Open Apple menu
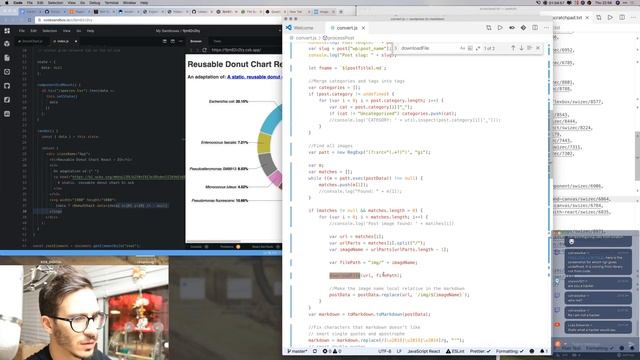Viewport: 640px width, 360px height. [7, 2]
